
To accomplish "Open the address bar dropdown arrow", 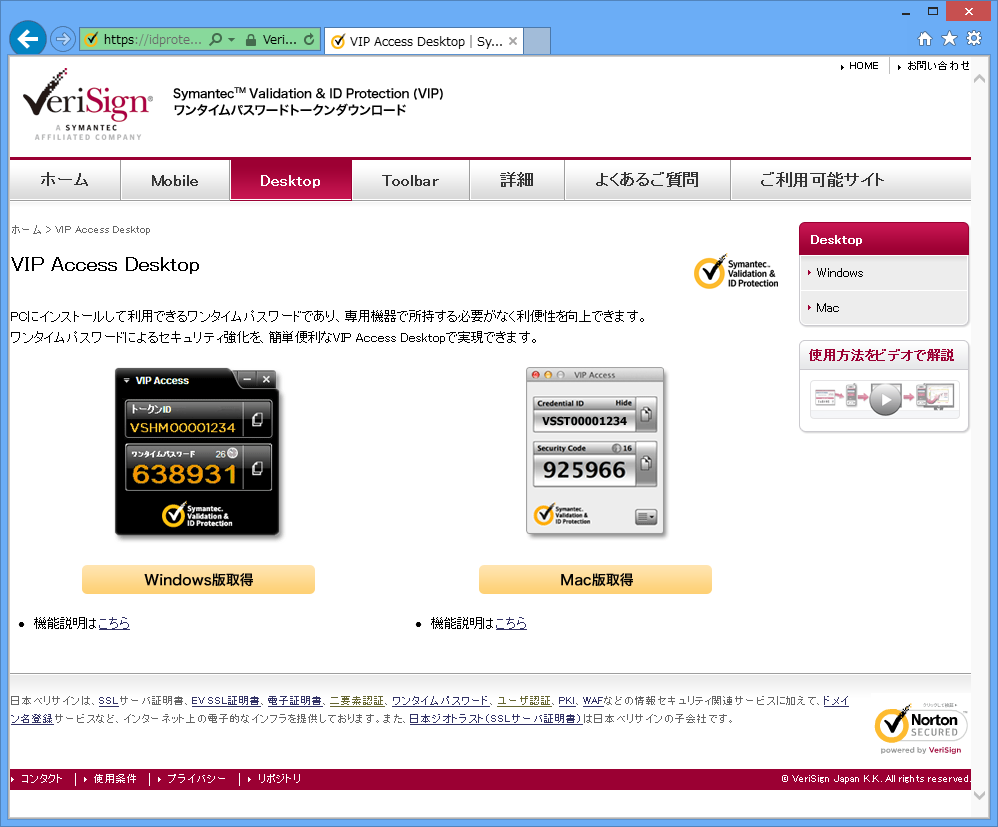I will (x=232, y=39).
